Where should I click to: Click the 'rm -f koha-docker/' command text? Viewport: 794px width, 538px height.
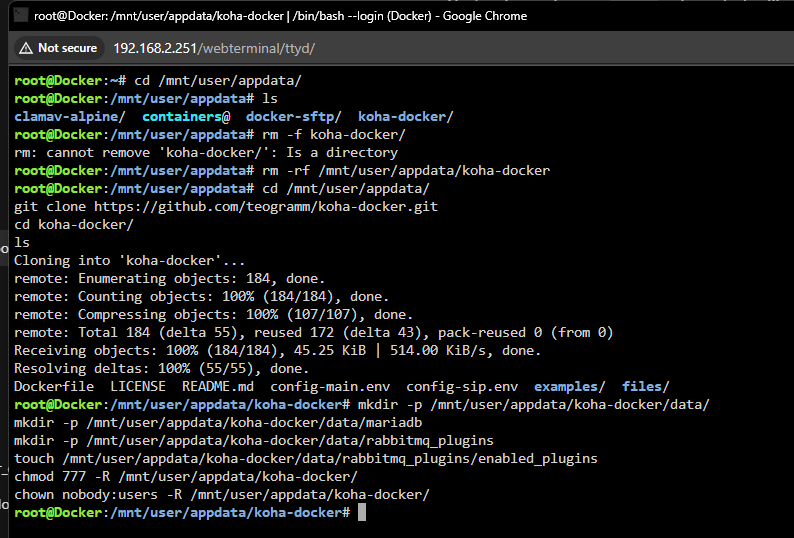(x=334, y=135)
